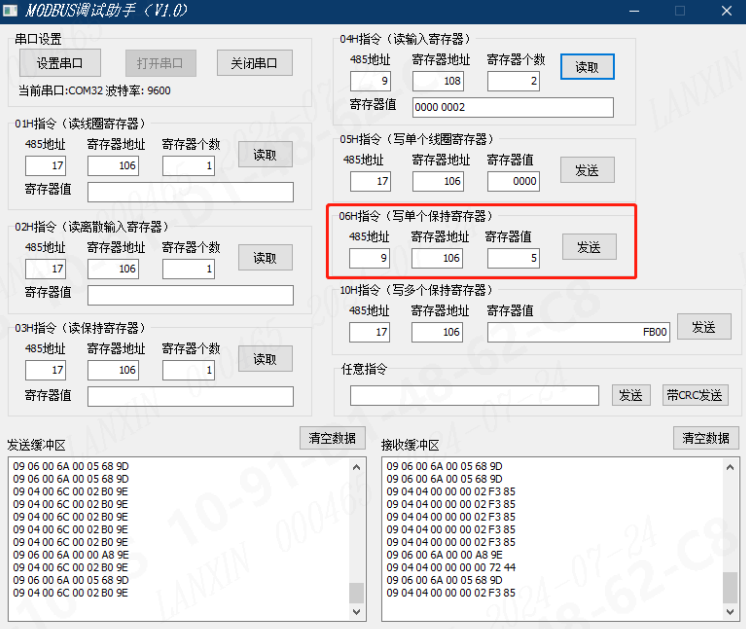Click the 01H 寄存器值 output box
The image size is (746, 629).
click(x=190, y=192)
